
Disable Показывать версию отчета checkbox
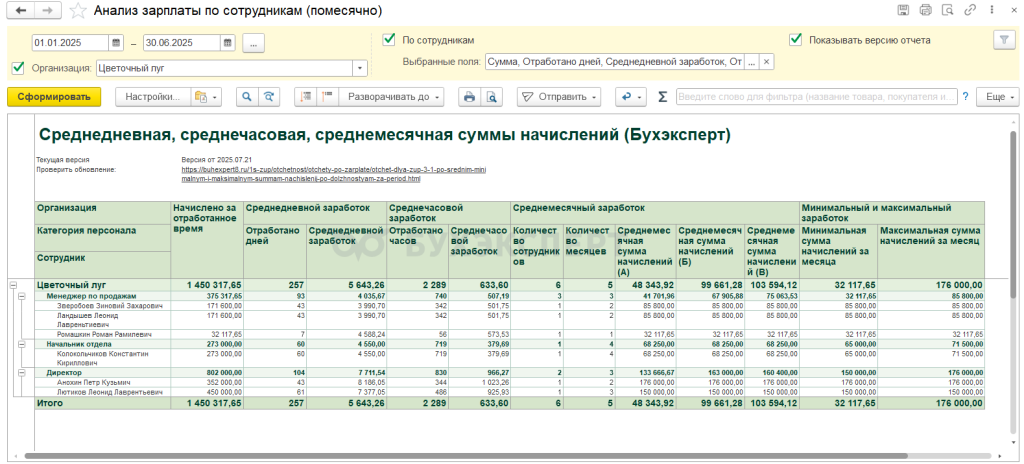pos(795,40)
